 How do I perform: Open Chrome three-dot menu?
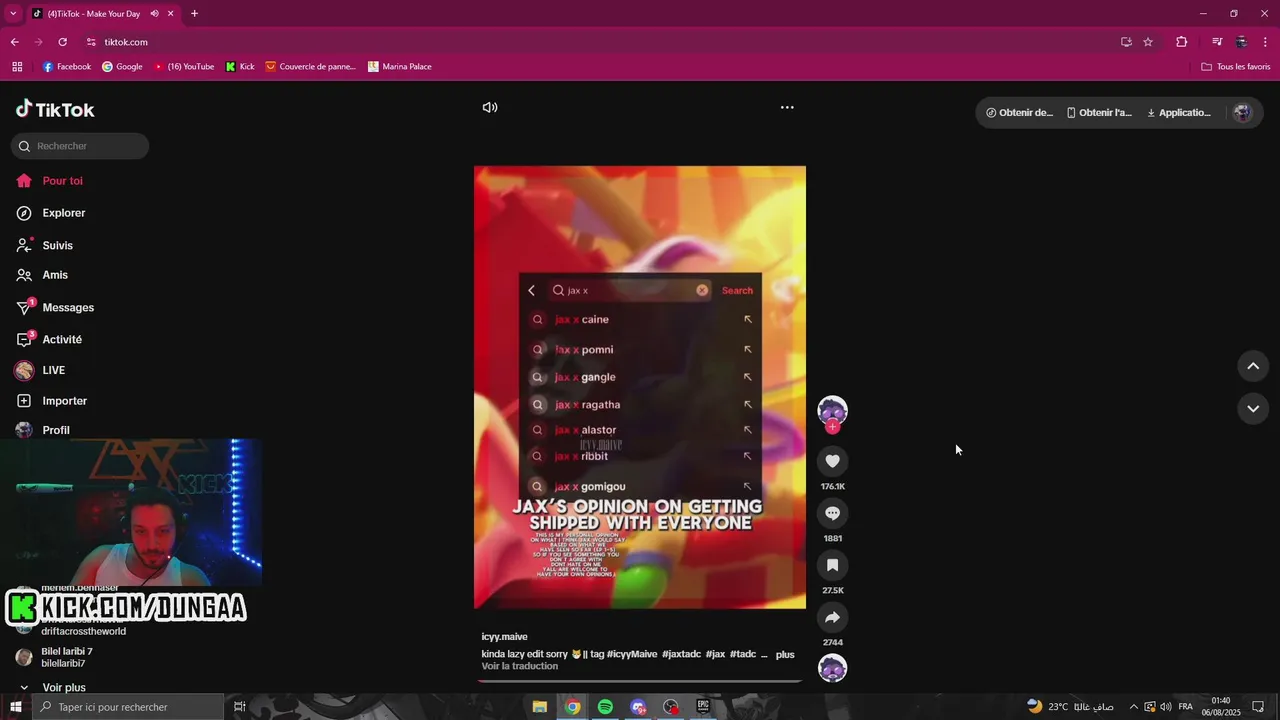tap(1265, 42)
